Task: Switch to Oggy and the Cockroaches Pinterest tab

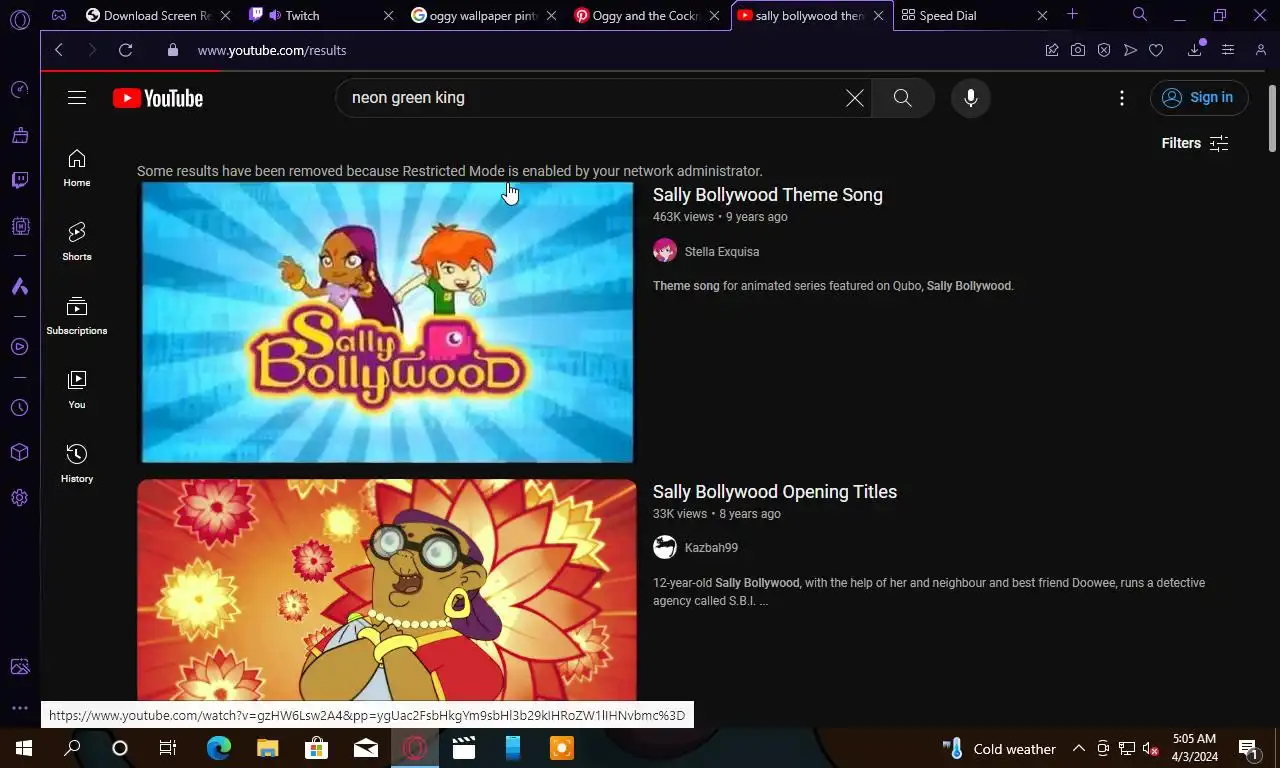Action: pos(637,15)
